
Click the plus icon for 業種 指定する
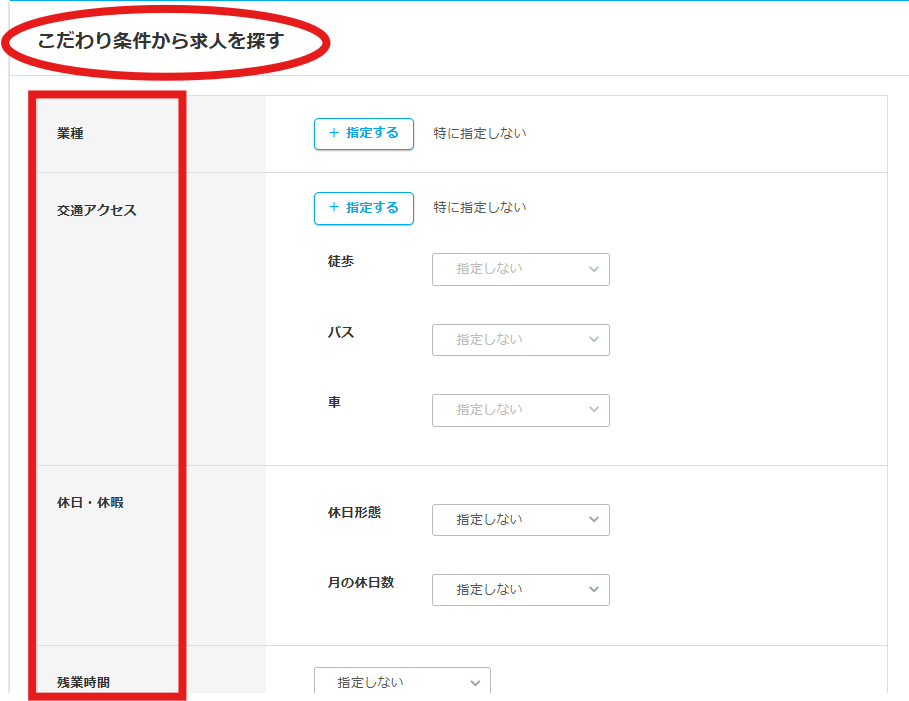[334, 133]
